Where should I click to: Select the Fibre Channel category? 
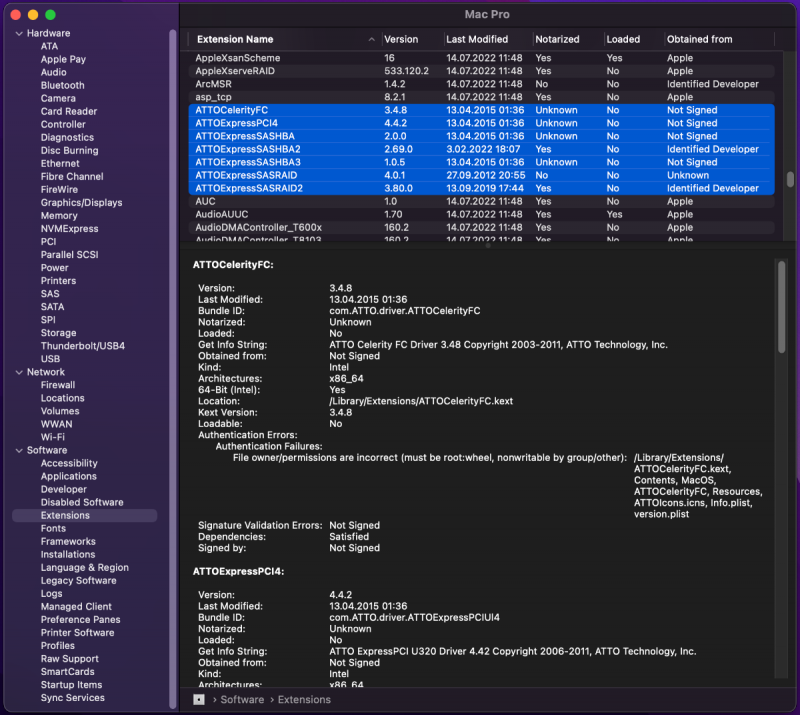(73, 176)
